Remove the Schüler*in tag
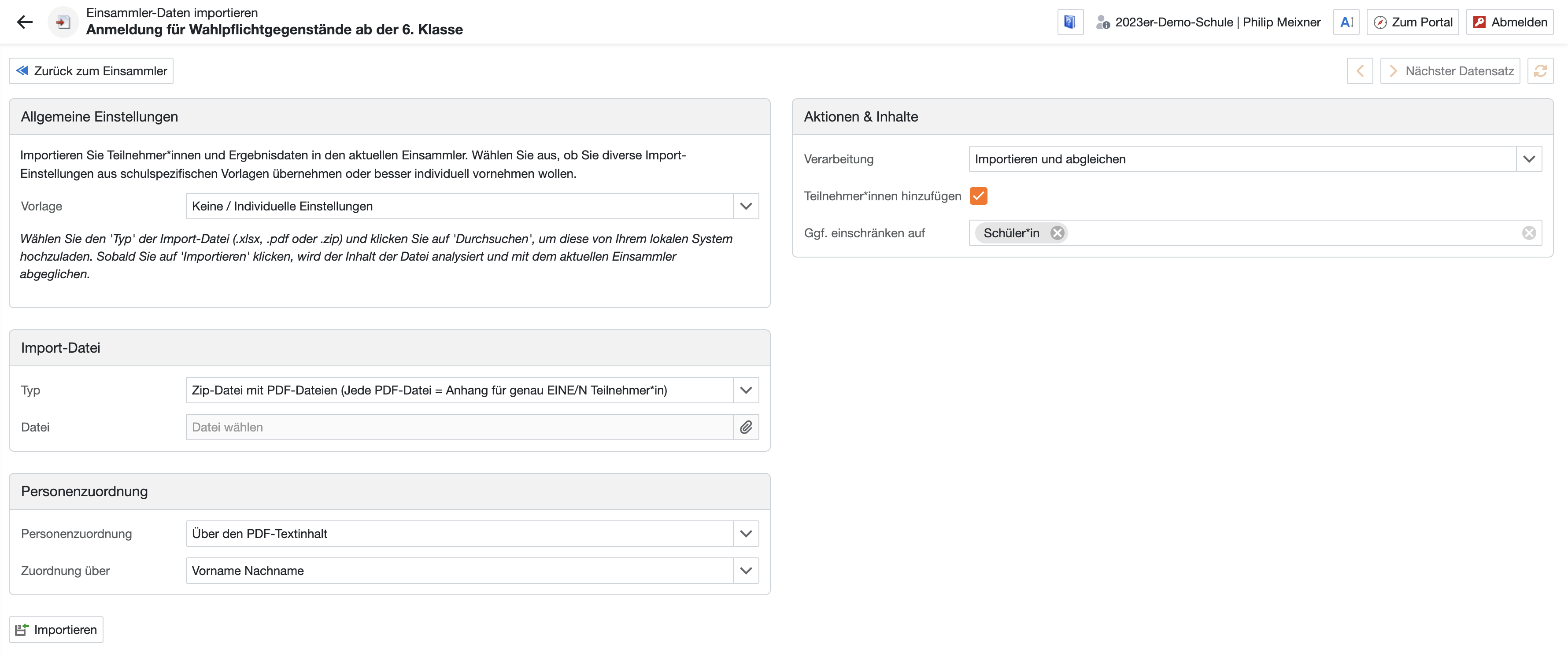This screenshot has width=1568, height=656. (x=1058, y=233)
